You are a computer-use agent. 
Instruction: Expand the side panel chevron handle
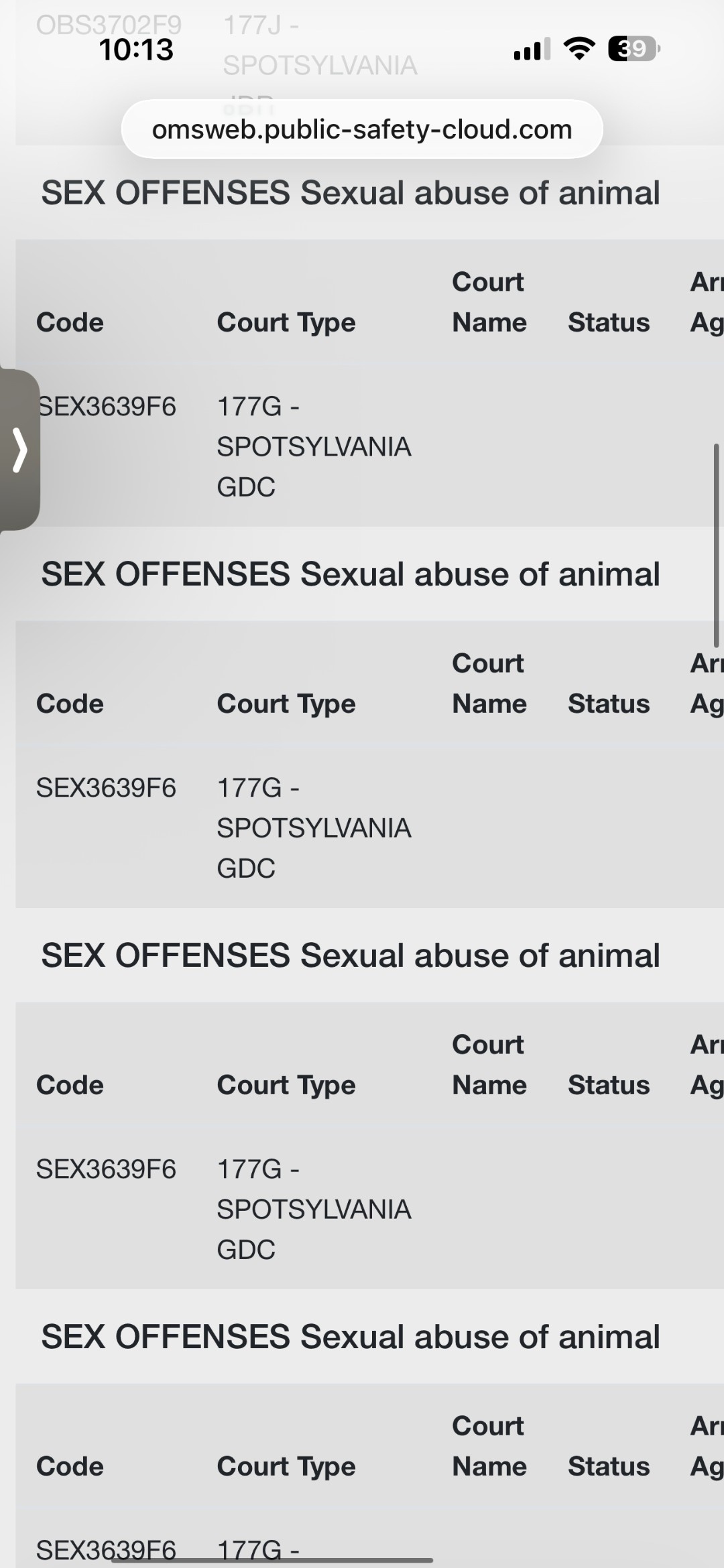pos(20,450)
